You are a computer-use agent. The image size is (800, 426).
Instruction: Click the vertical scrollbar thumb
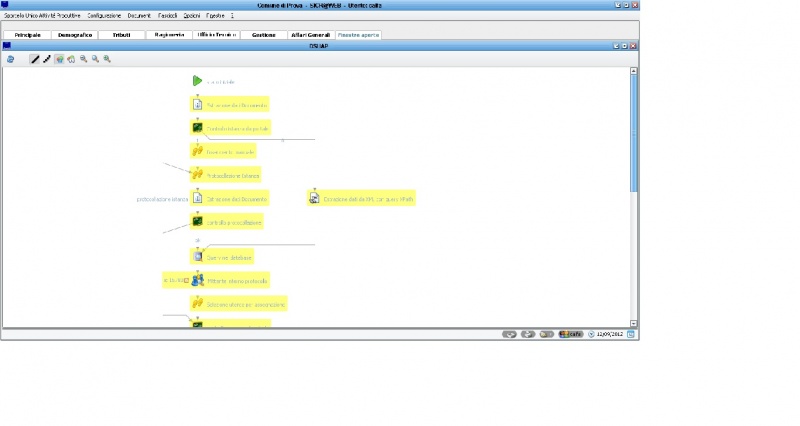[x=634, y=134]
